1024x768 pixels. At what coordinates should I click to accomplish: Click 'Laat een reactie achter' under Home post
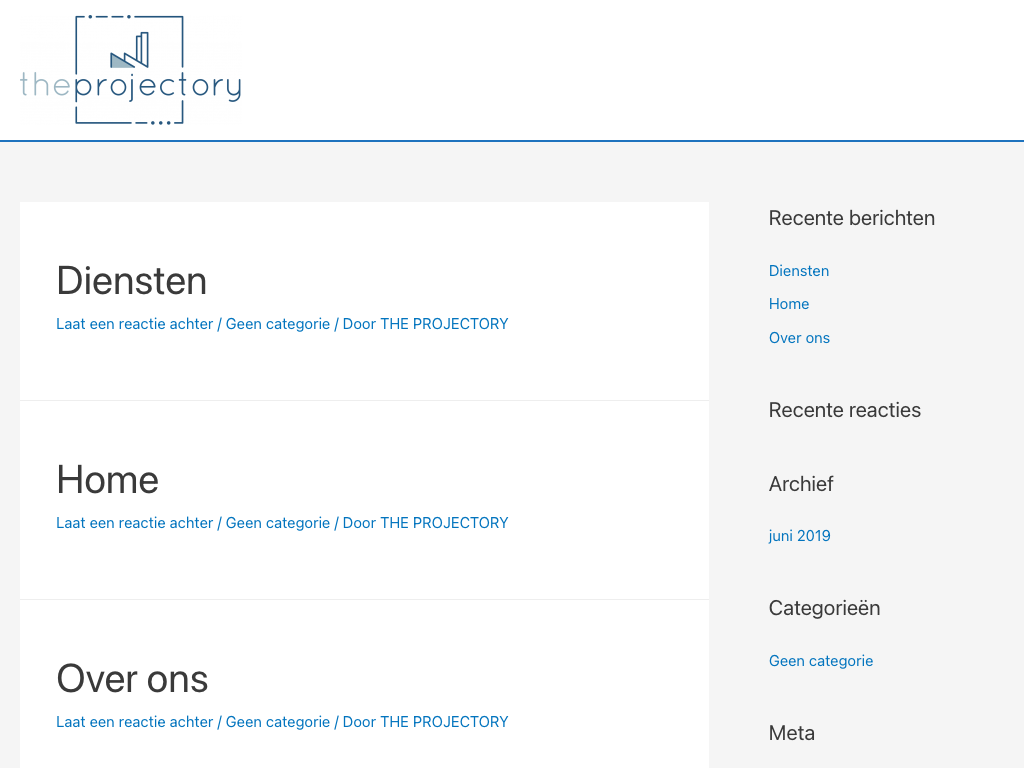(135, 523)
